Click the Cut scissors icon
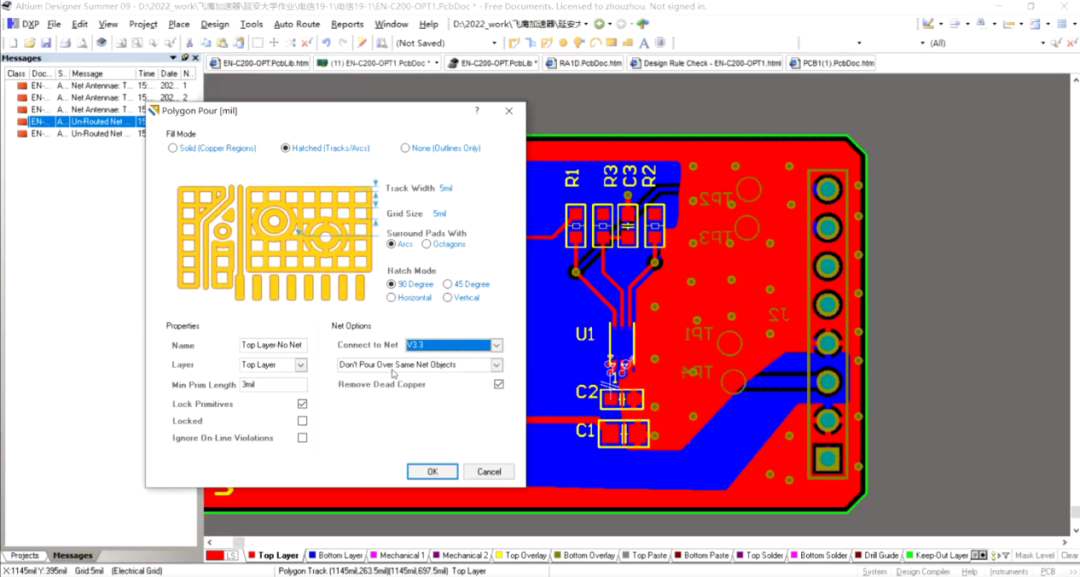The height and width of the screenshot is (577, 1080). click(x=189, y=43)
